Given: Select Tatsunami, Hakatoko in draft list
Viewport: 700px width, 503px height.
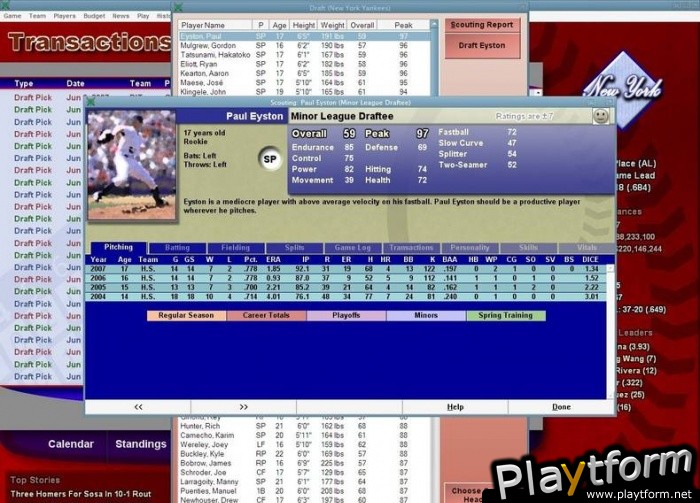Looking at the screenshot, I should (x=304, y=55).
